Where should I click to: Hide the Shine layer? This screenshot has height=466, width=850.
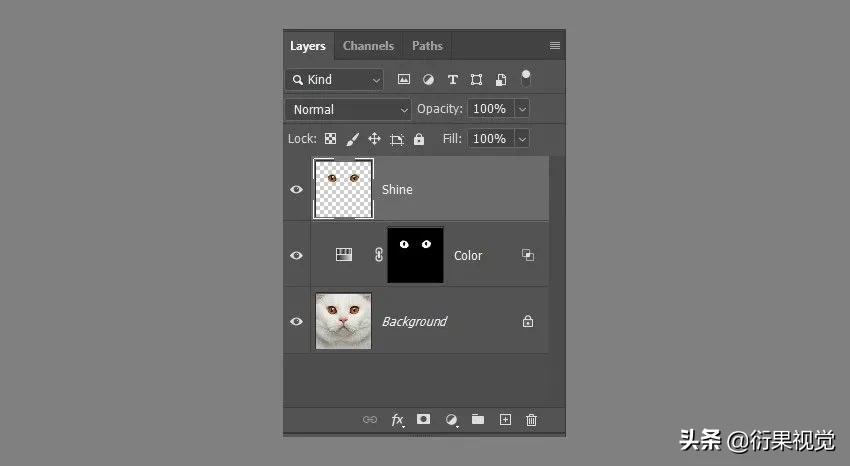(x=296, y=189)
